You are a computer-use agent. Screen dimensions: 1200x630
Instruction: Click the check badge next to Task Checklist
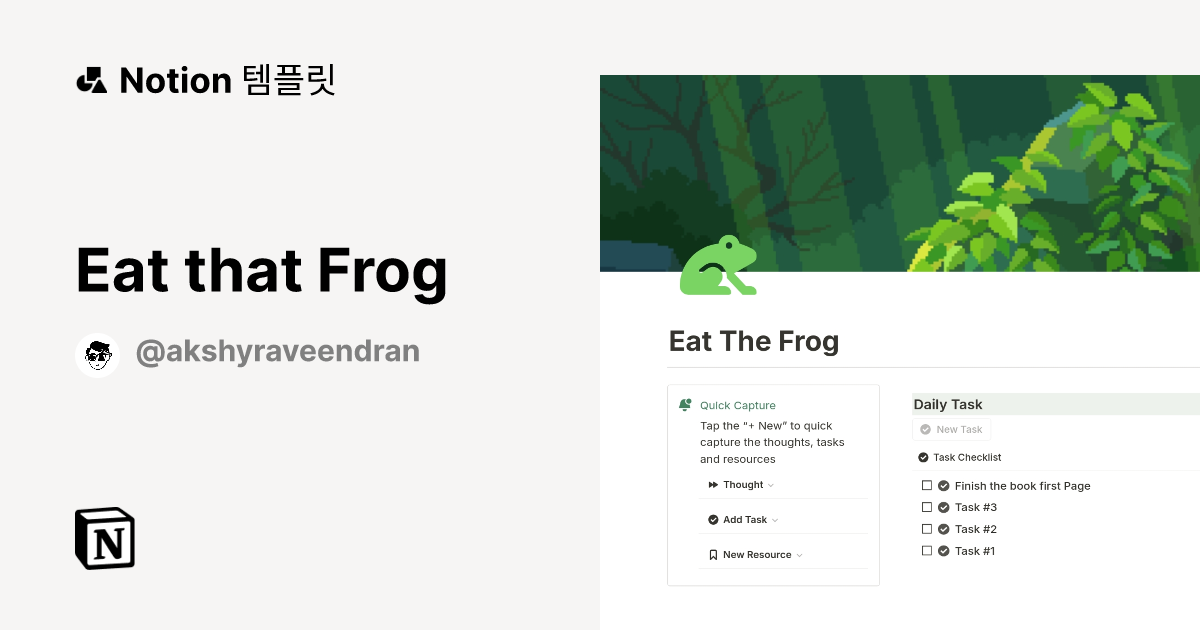tap(923, 457)
